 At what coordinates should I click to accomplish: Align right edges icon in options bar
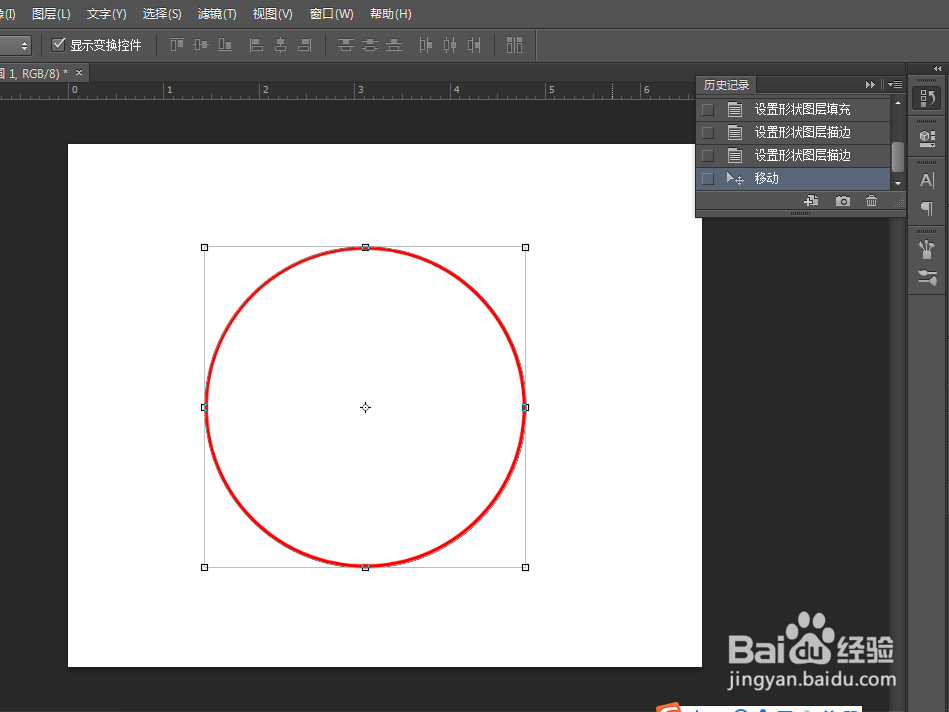(x=305, y=45)
